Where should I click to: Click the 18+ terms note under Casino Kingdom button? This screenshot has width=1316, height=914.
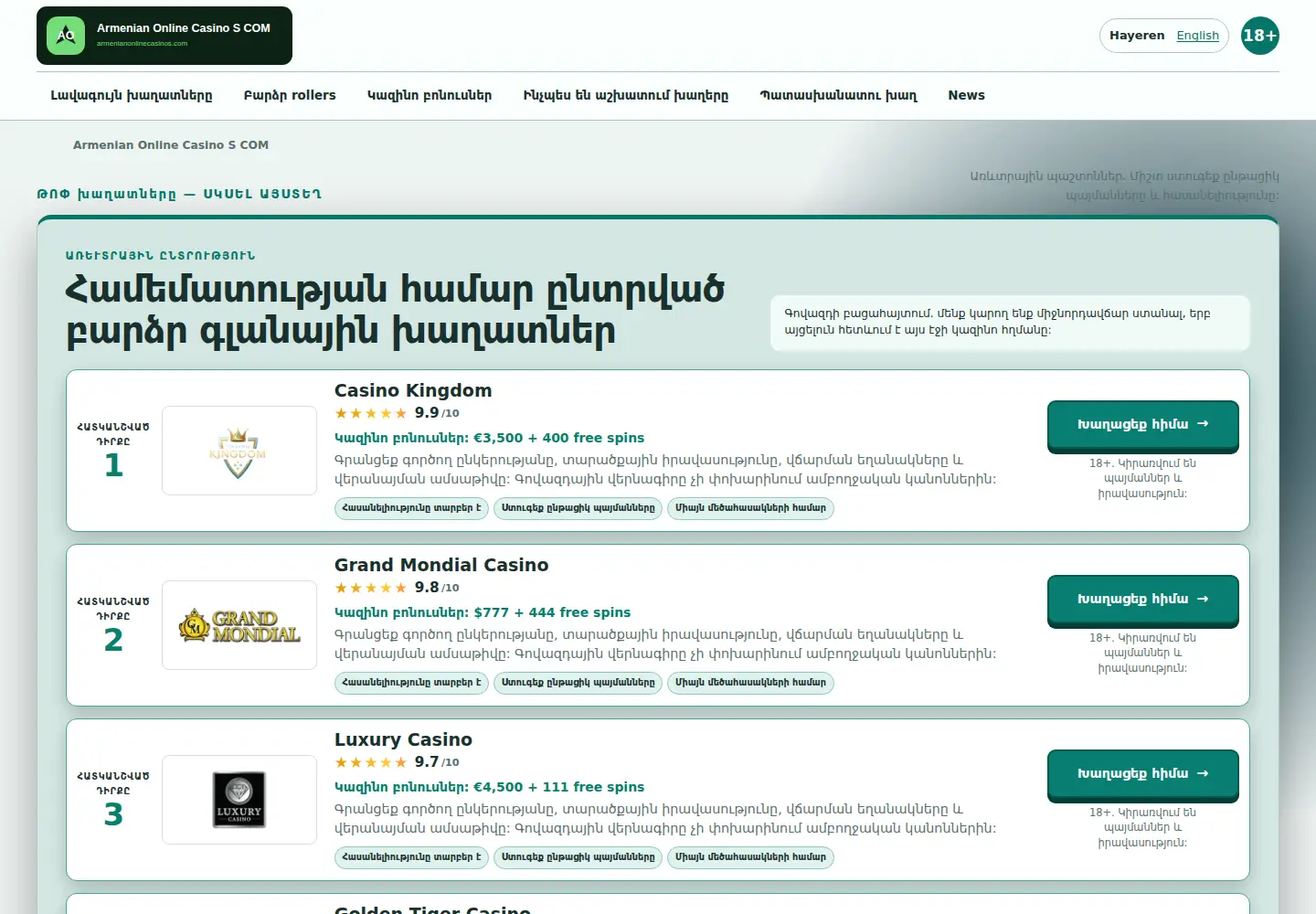tap(1142, 478)
